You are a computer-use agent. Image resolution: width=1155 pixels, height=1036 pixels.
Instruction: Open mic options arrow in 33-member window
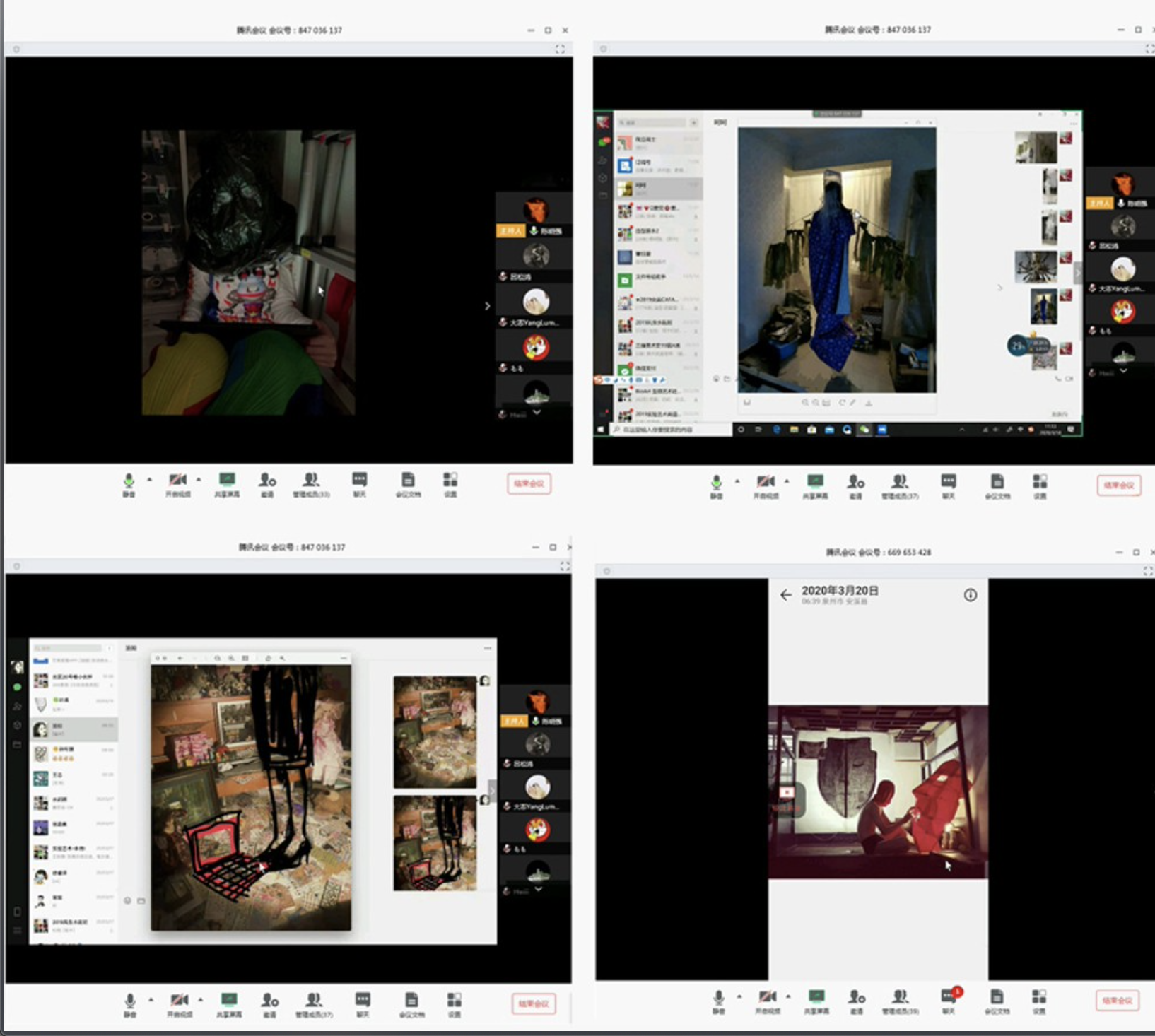point(149,480)
